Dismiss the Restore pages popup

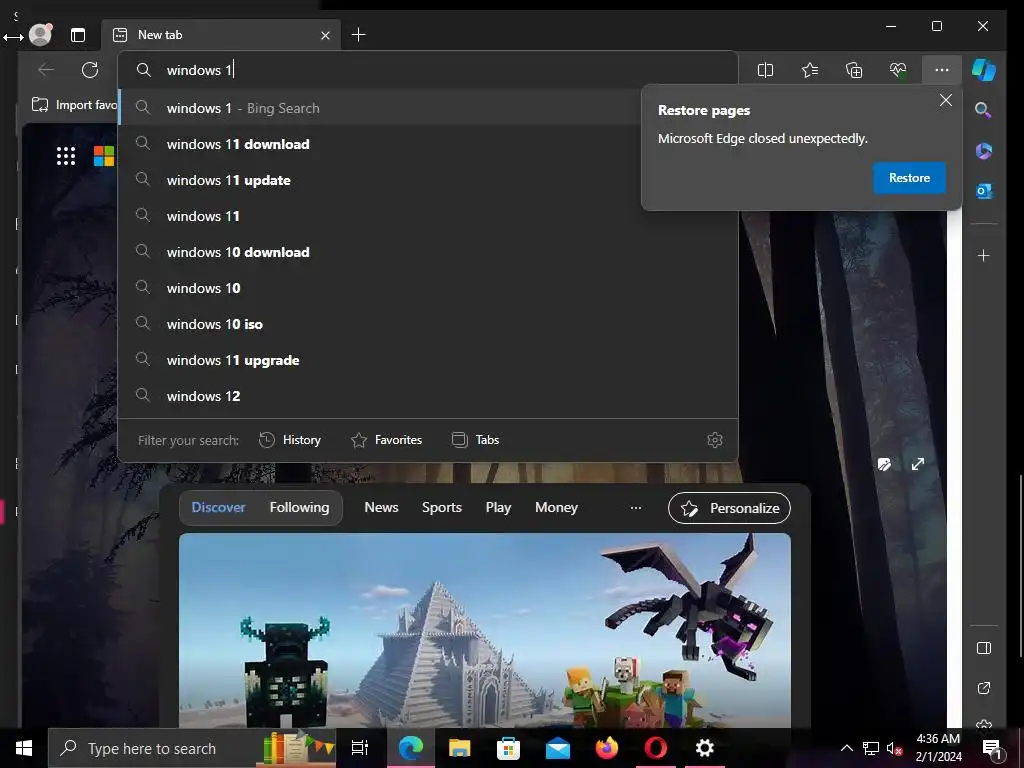pos(946,100)
